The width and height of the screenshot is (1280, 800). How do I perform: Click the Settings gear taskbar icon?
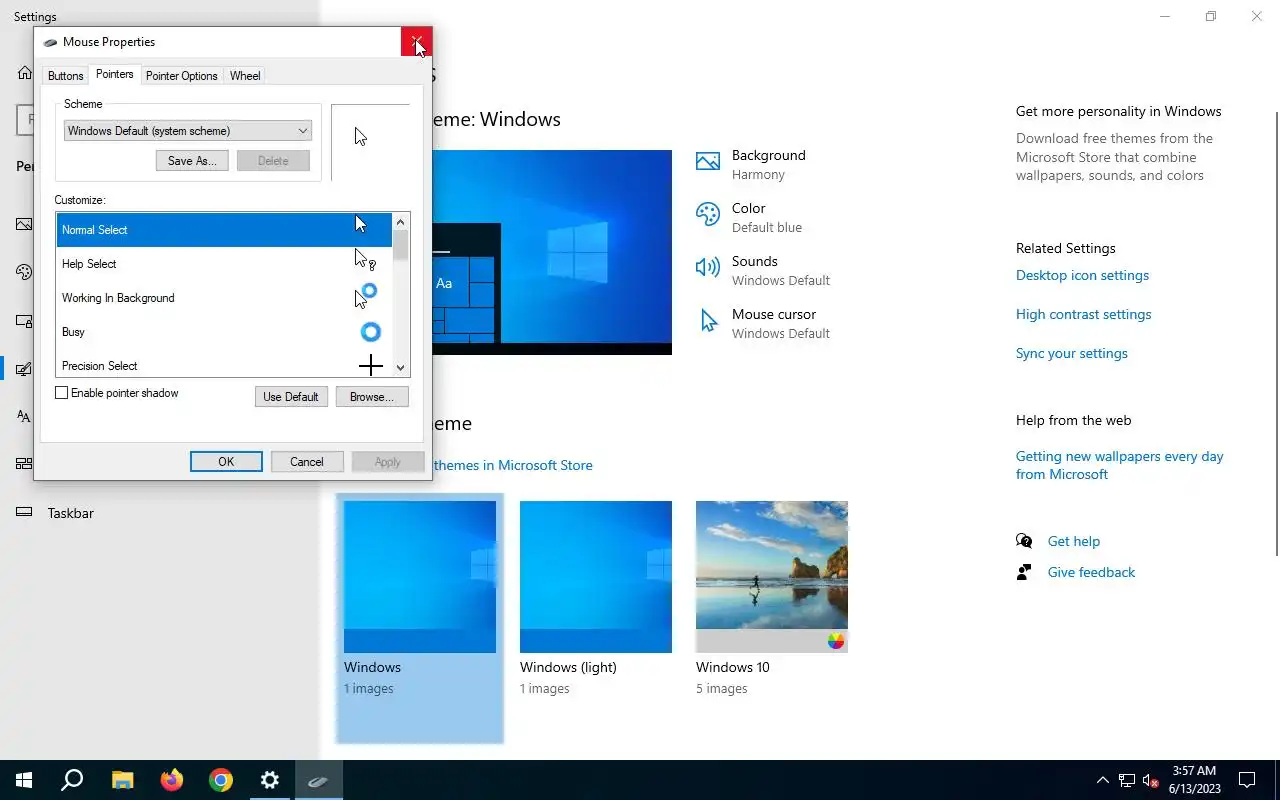click(x=270, y=780)
